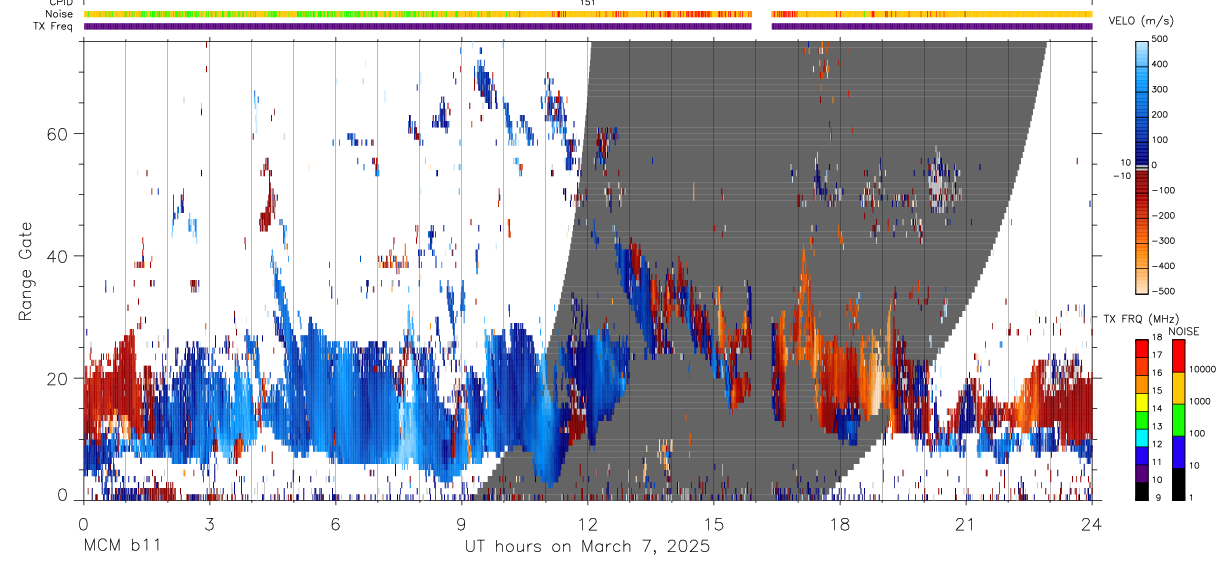Select the -200 label on velocity scale

pyautogui.click(x=1162, y=216)
